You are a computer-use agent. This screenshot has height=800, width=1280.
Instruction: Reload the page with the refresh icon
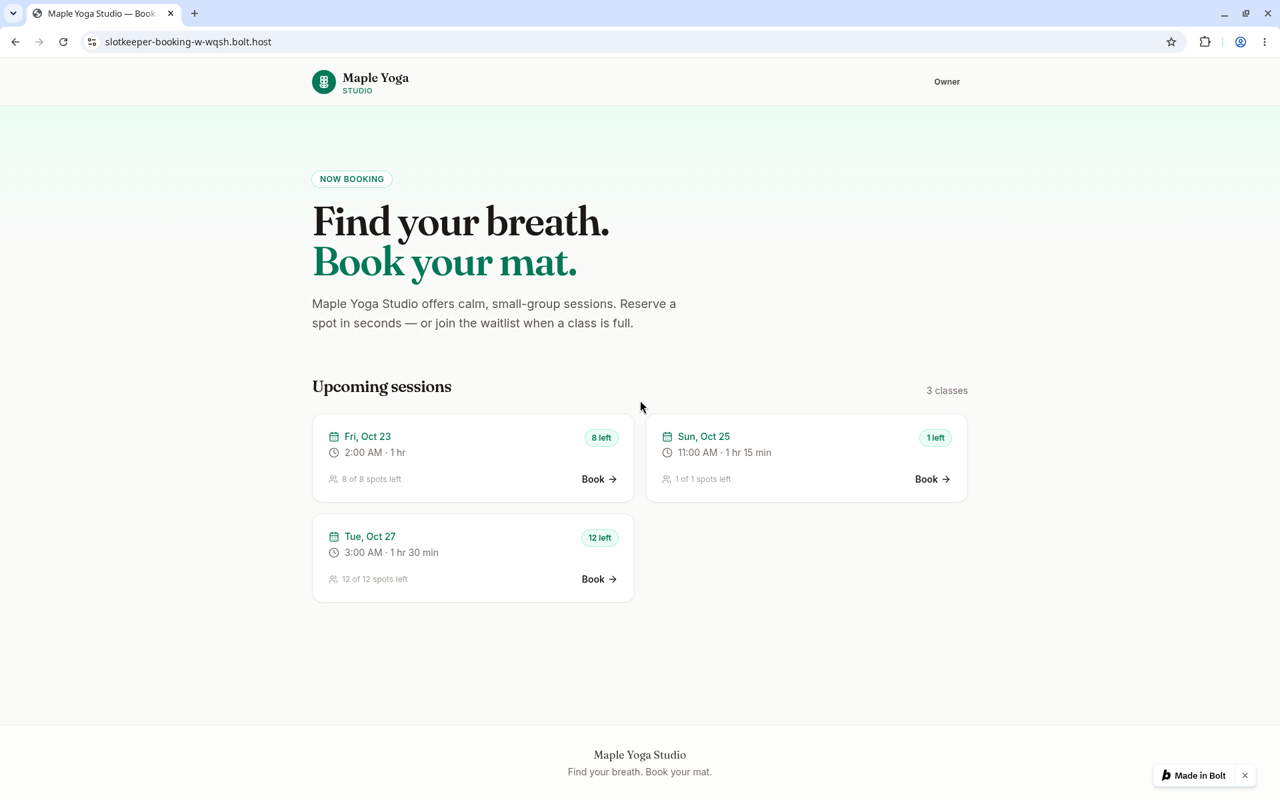[63, 42]
